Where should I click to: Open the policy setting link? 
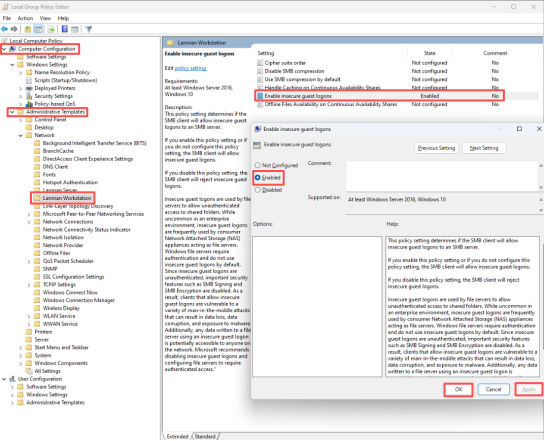click(x=190, y=68)
